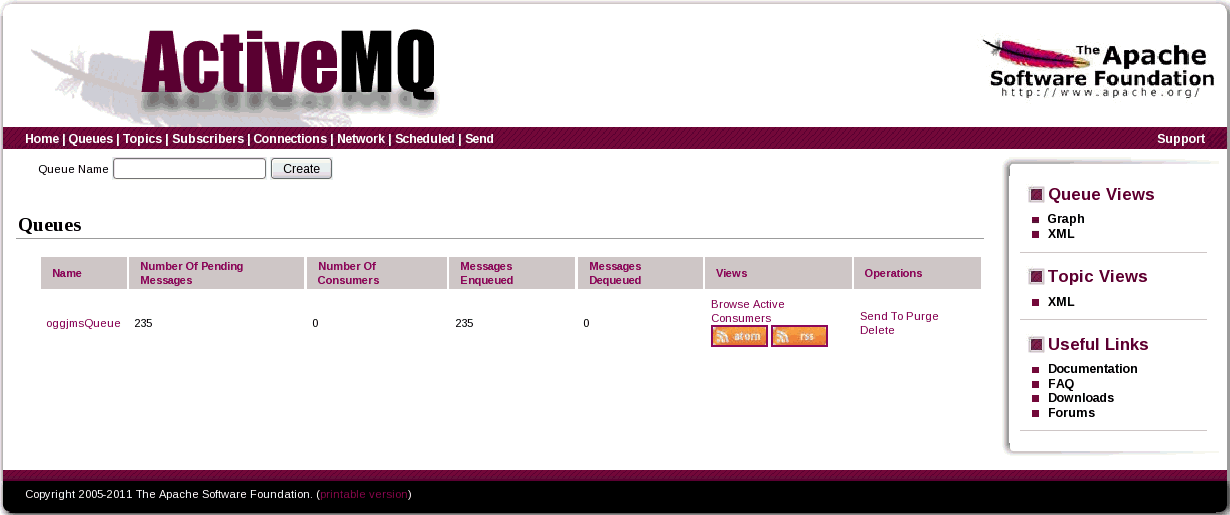Viewport: 1230px width, 515px height.
Task: Click the Queue Name label
Action: coord(73,169)
